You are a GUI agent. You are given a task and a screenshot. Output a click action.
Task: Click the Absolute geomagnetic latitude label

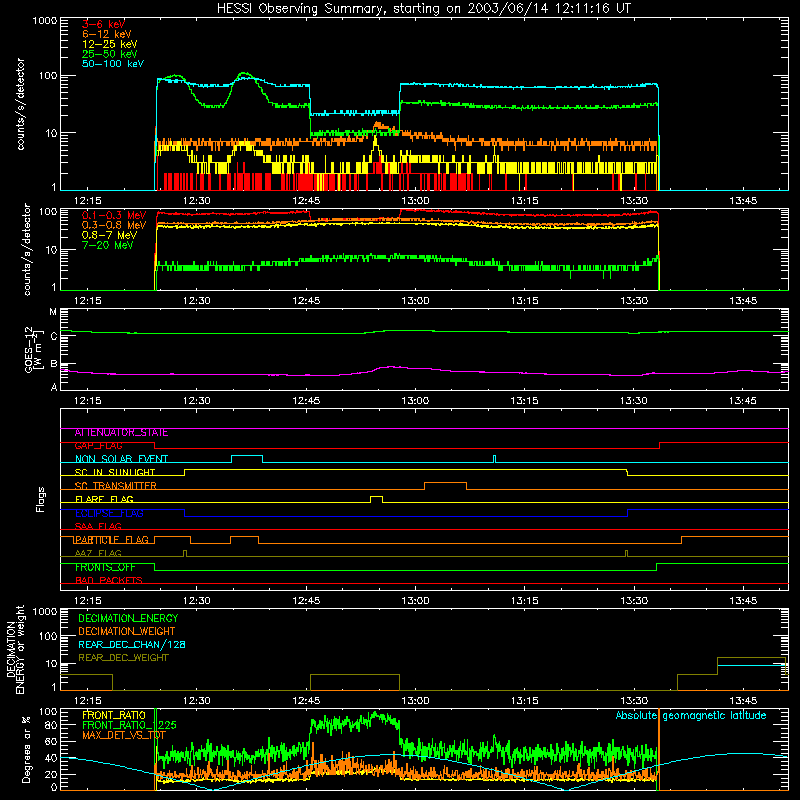691,716
